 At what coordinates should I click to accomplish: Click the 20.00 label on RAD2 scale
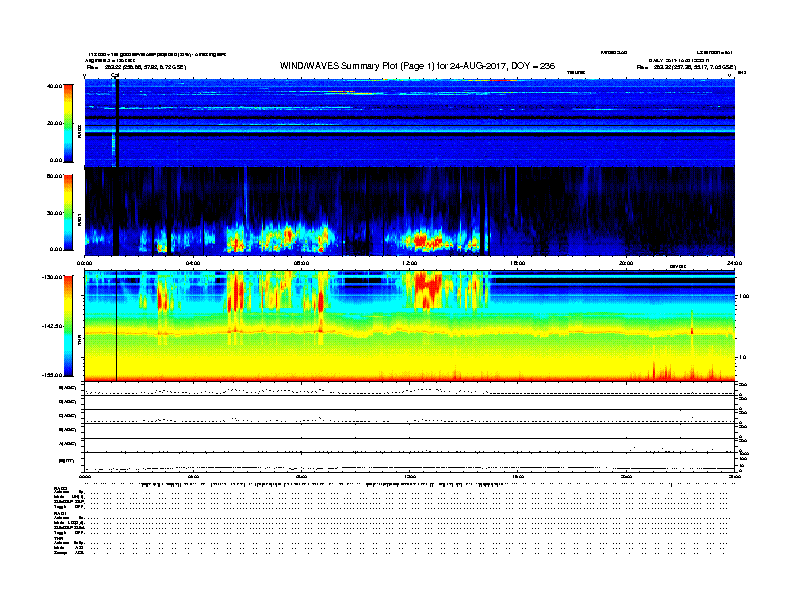(x=54, y=123)
